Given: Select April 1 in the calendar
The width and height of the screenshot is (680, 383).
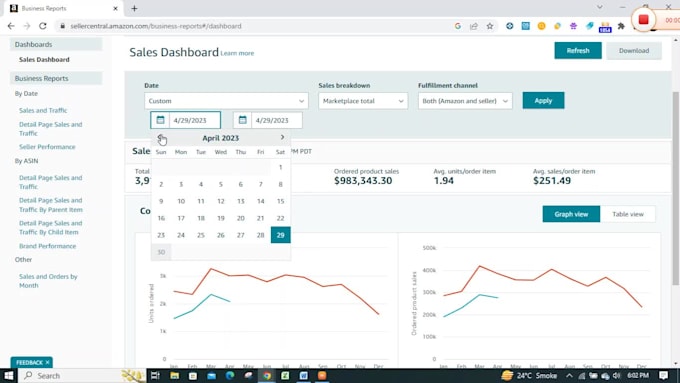Looking at the screenshot, I should [281, 167].
